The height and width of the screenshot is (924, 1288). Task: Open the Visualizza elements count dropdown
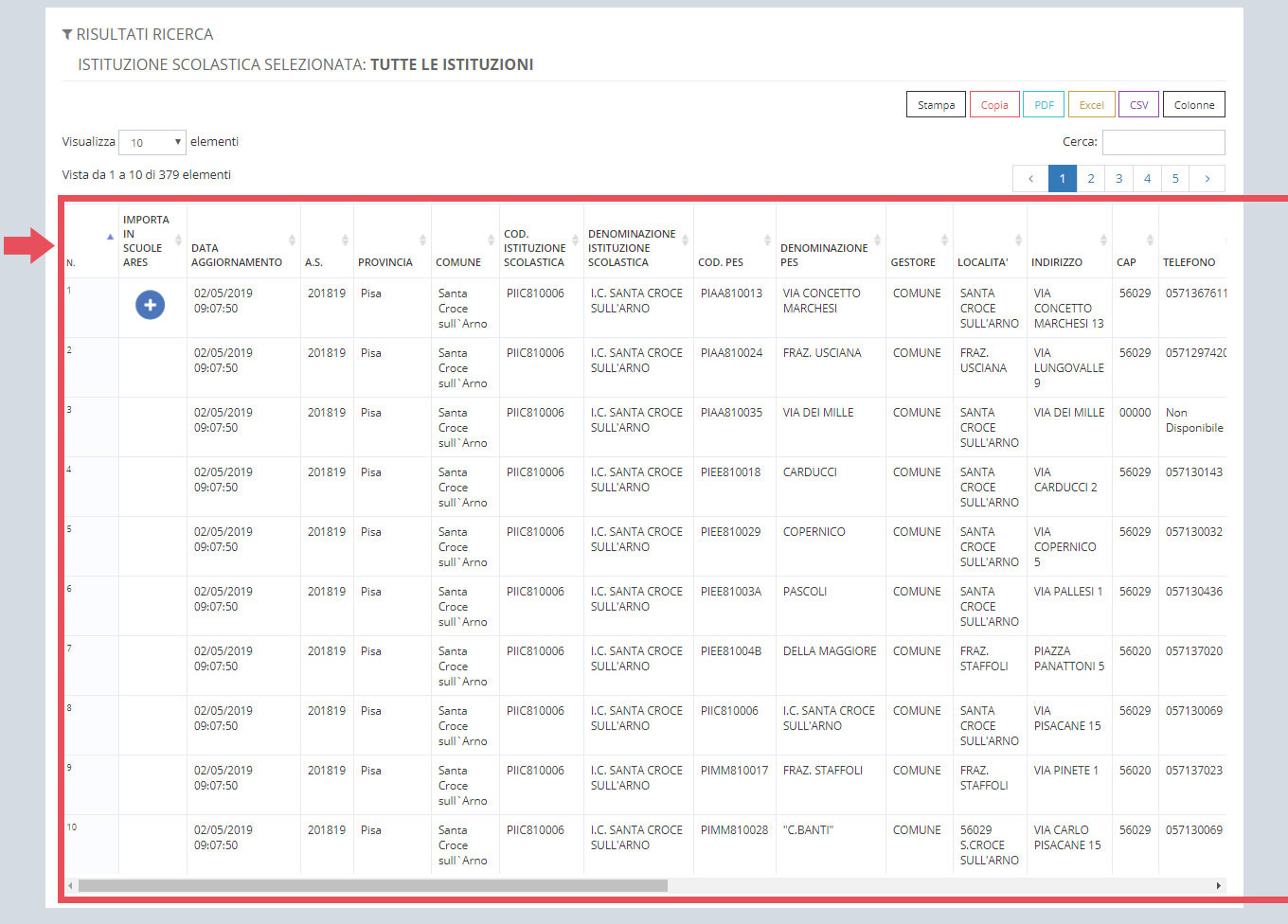[x=152, y=142]
